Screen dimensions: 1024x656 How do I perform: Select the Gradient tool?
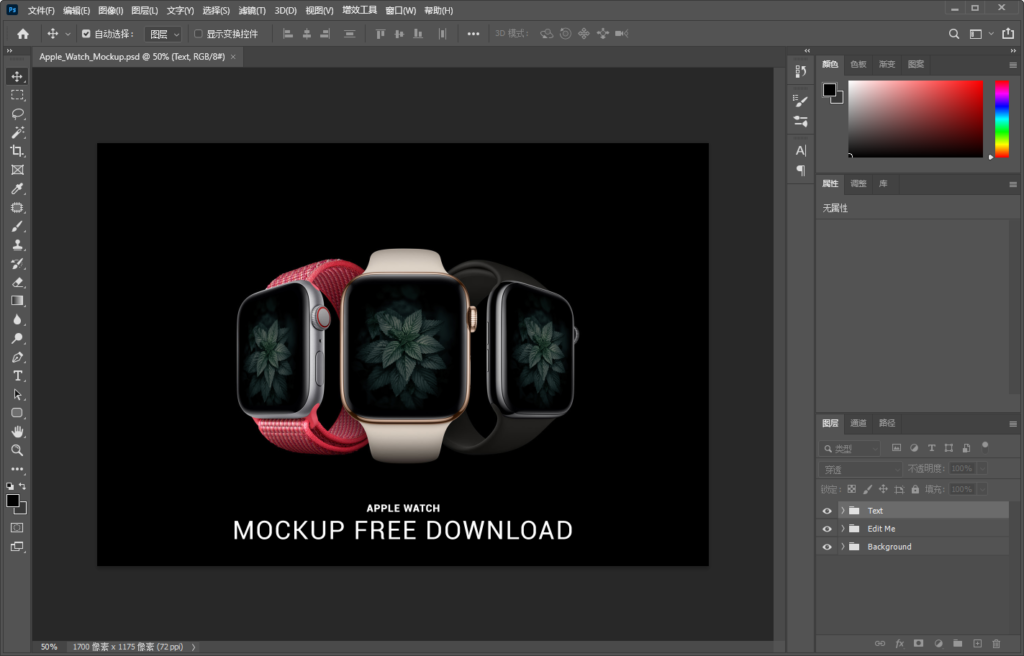coord(17,301)
